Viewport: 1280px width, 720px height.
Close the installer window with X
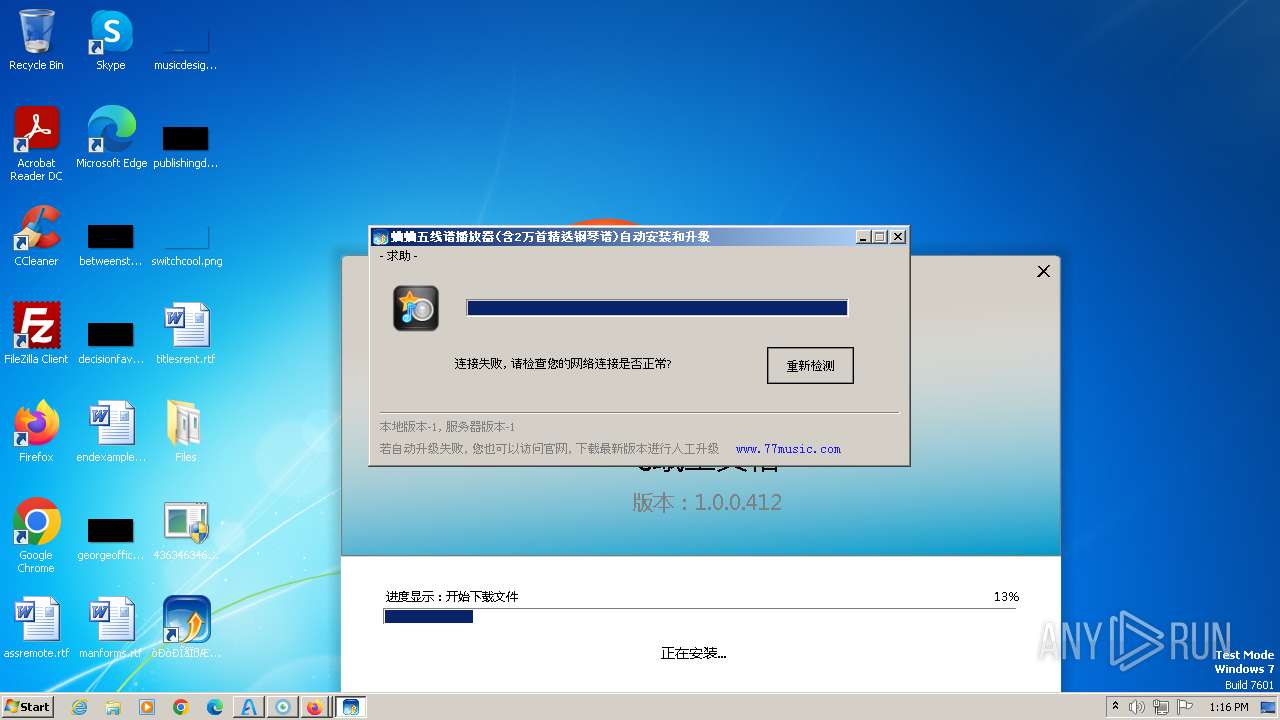coord(1043,271)
